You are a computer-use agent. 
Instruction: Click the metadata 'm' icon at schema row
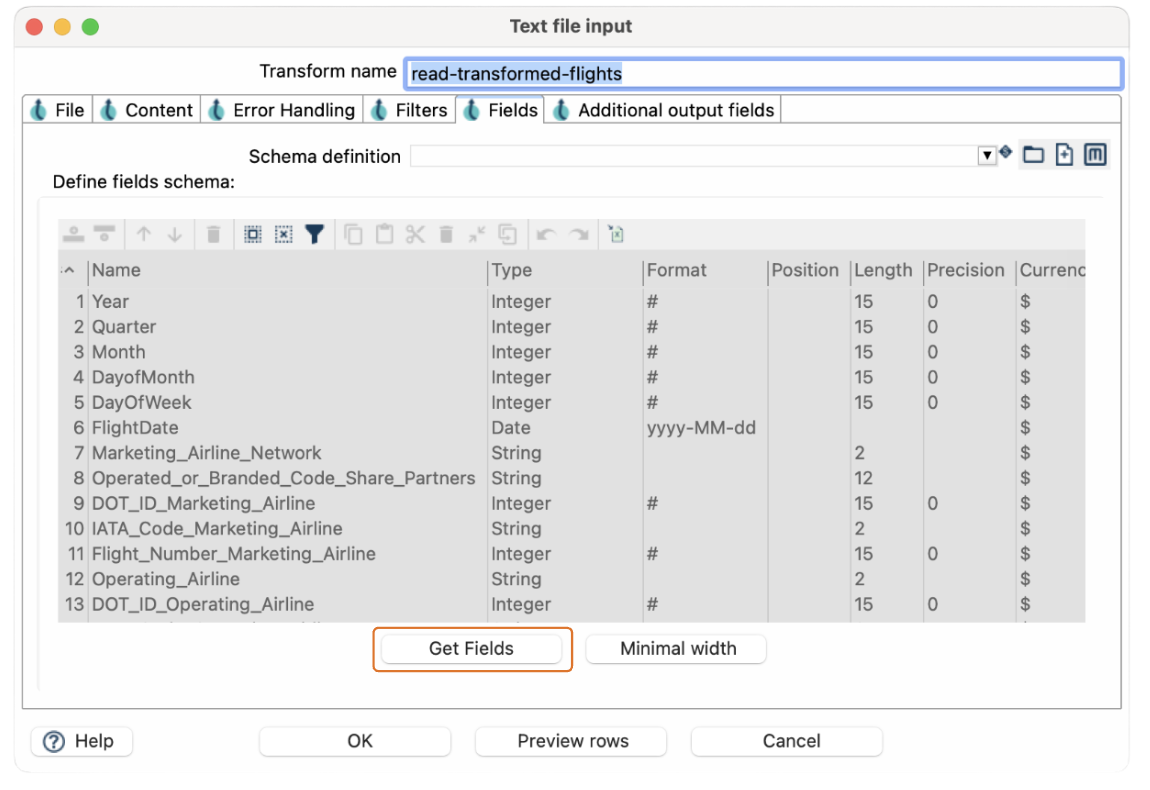(1095, 155)
